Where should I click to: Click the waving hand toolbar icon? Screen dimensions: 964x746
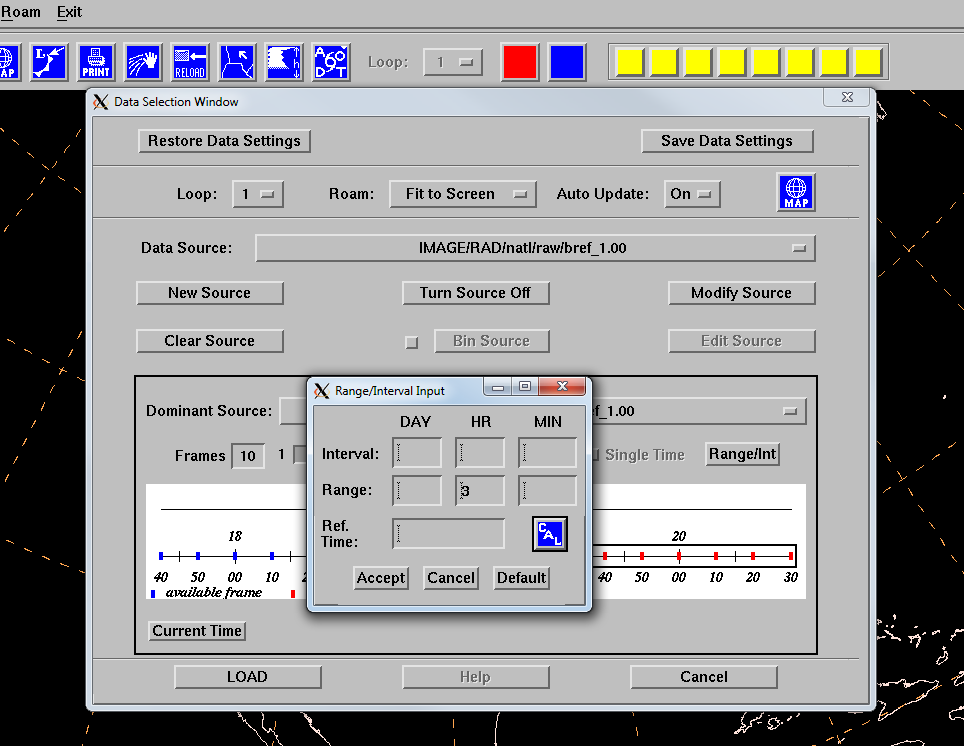click(143, 62)
